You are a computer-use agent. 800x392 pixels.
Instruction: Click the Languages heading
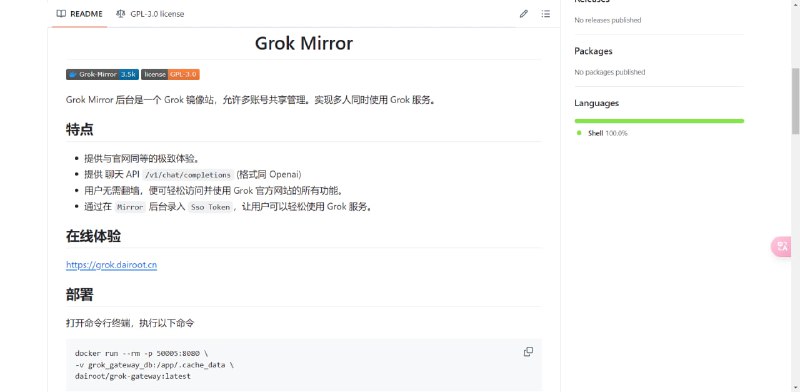pyautogui.click(x=596, y=103)
